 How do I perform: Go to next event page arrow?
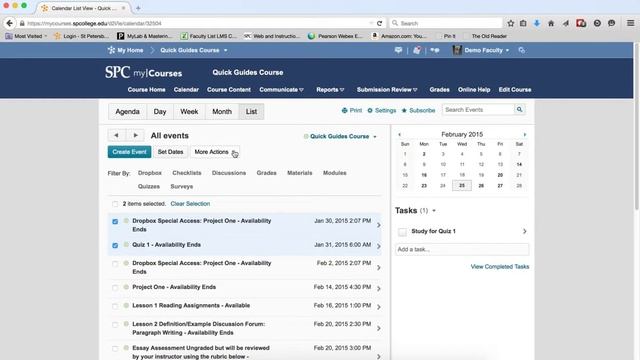(x=136, y=135)
